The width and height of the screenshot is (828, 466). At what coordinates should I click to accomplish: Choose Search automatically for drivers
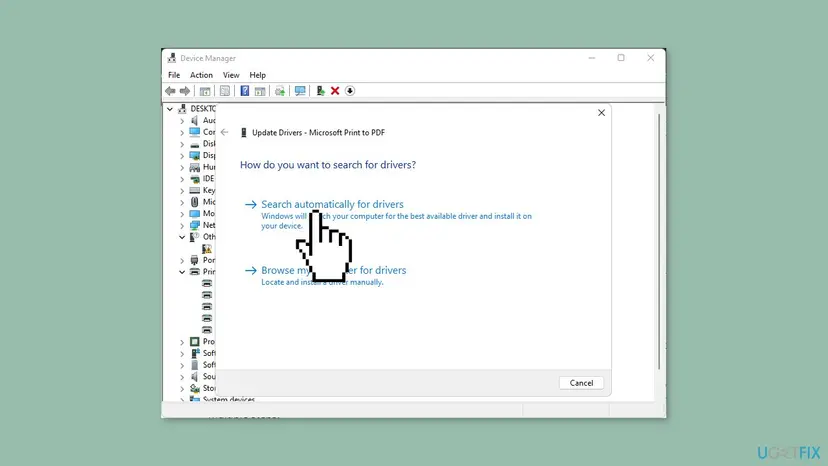[332, 204]
